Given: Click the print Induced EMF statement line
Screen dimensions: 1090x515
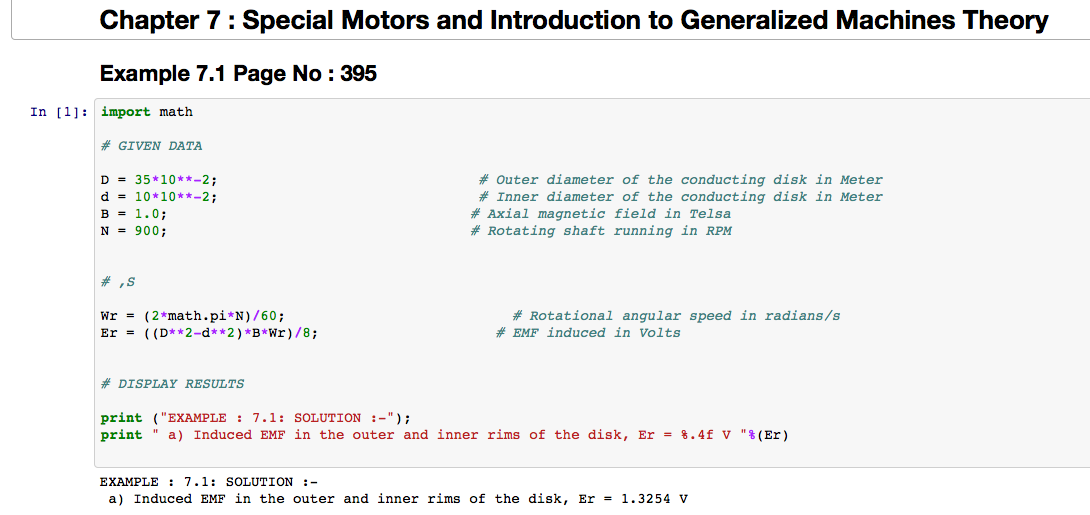Looking at the screenshot, I should click(x=445, y=435).
